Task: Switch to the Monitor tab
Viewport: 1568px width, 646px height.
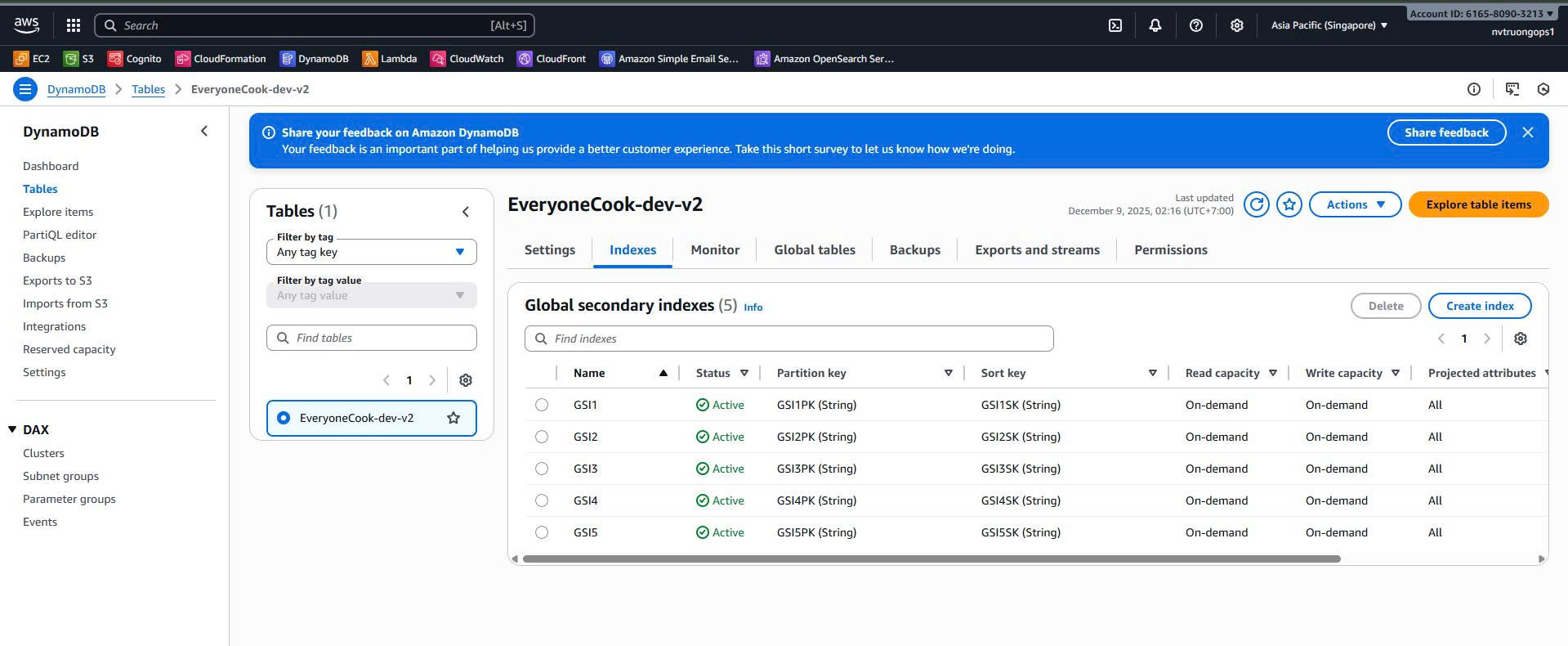Action: click(715, 250)
